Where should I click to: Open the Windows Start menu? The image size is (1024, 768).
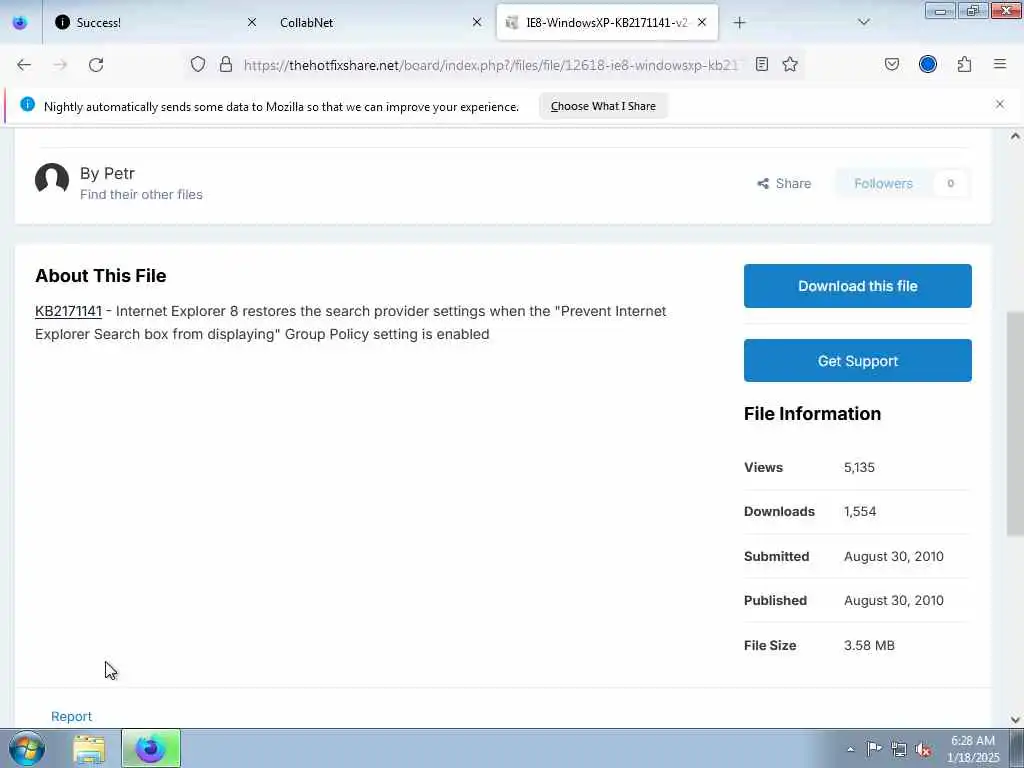tap(27, 748)
